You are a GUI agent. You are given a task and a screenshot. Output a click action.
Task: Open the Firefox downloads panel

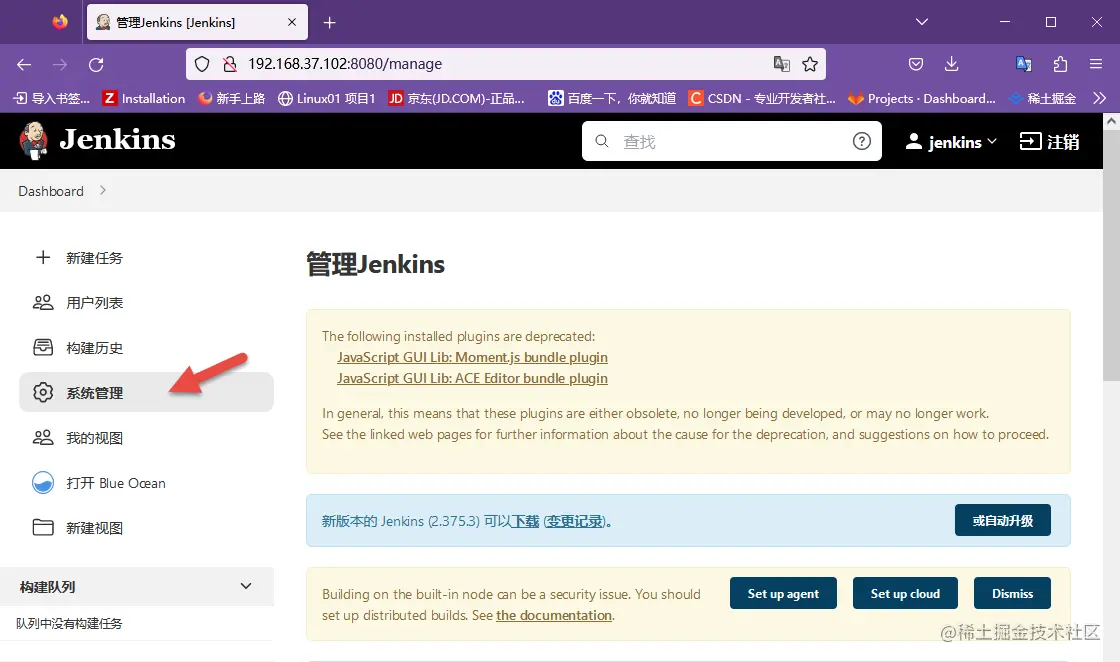pos(951,64)
